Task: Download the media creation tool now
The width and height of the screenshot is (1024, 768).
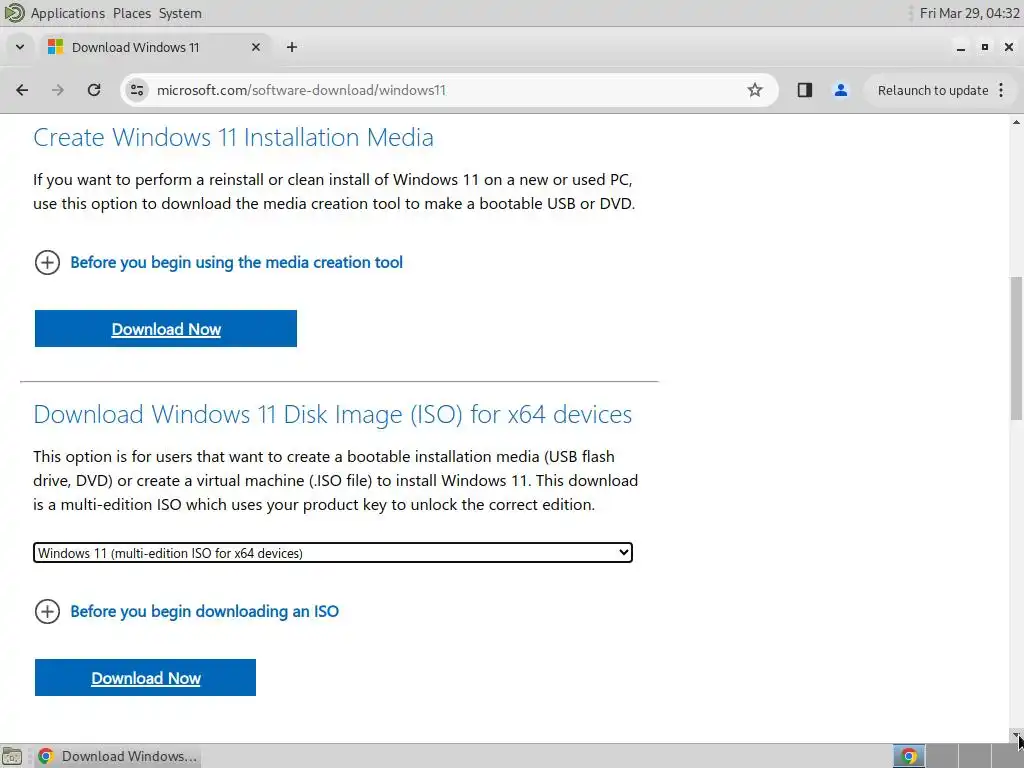Action: point(166,328)
